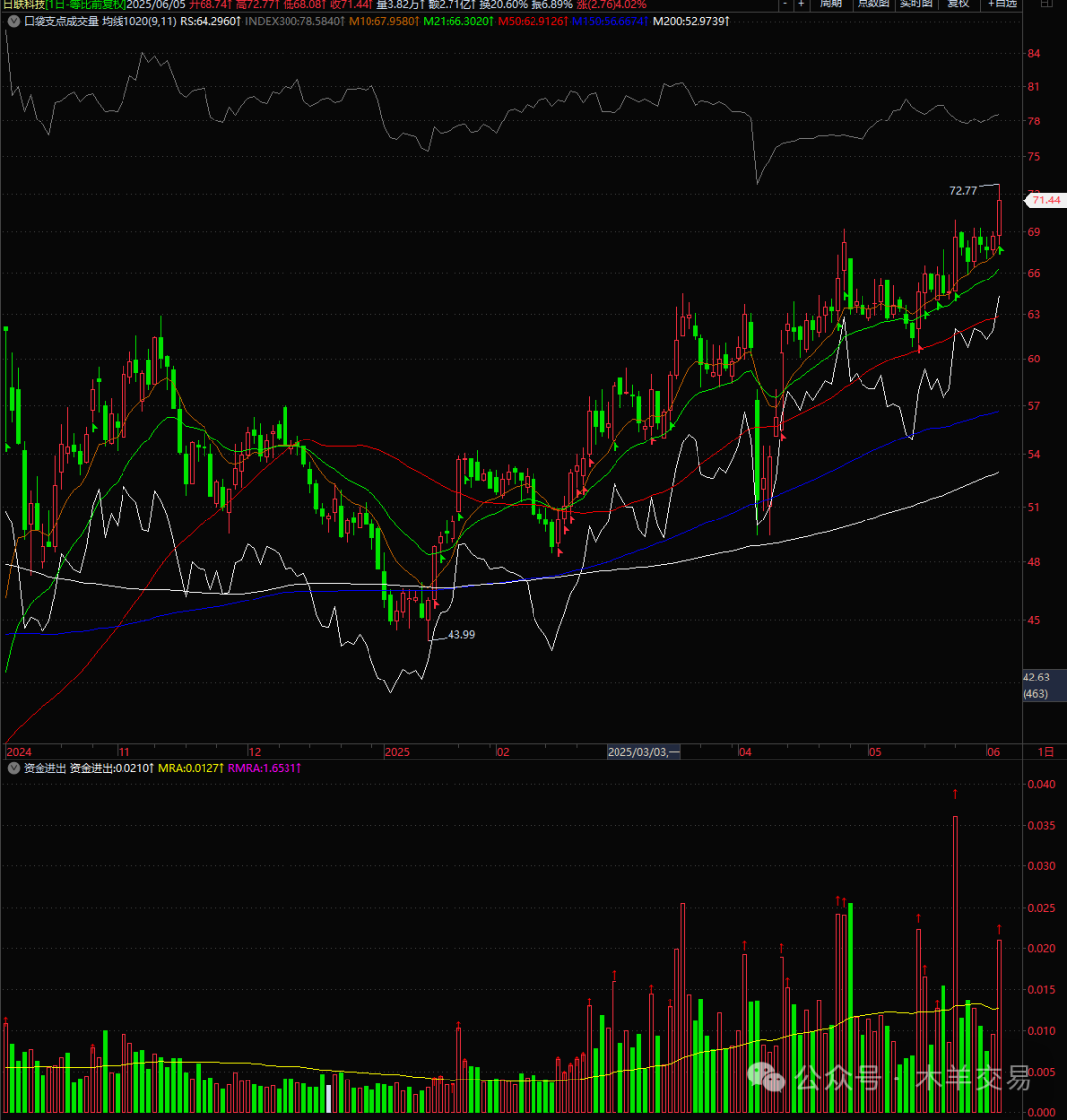Switch to 点数图 chart view
This screenshot has height=1120, width=1067.
click(x=872, y=4)
